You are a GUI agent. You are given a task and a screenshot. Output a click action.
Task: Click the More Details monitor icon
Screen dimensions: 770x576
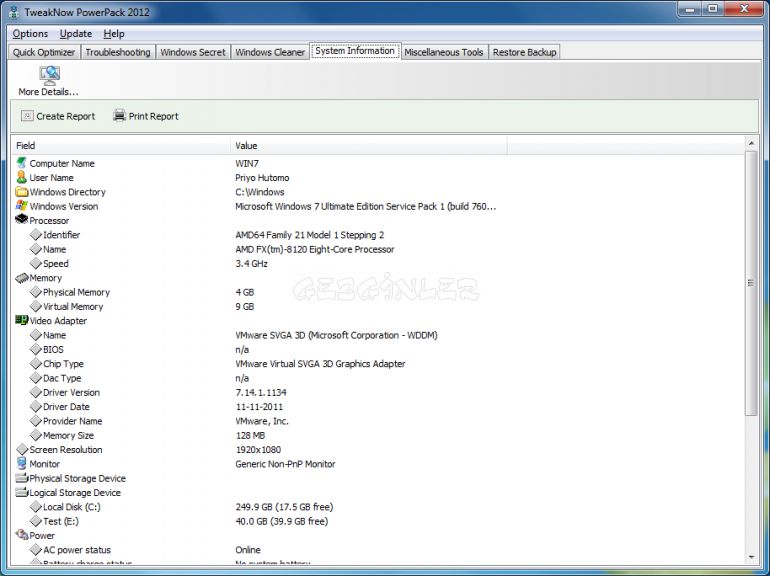point(48,75)
